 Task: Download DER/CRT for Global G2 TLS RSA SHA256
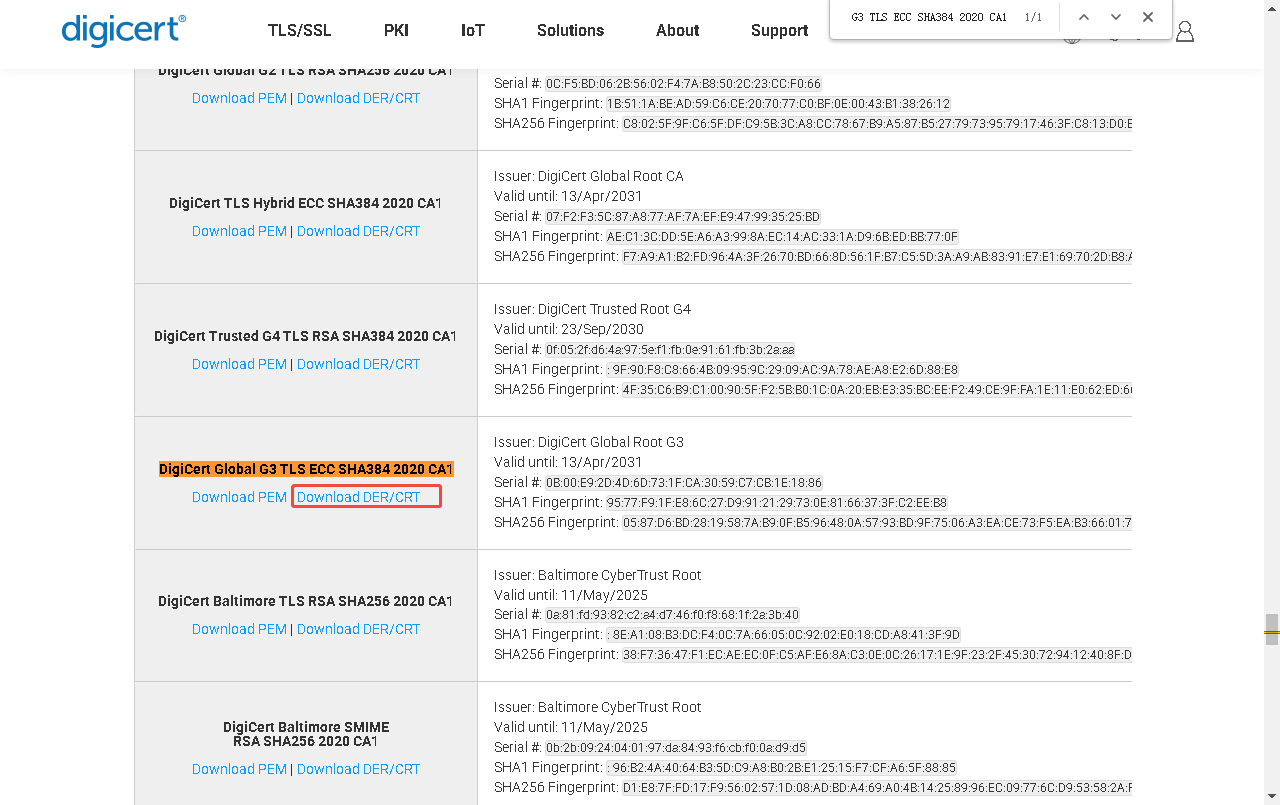[358, 98]
